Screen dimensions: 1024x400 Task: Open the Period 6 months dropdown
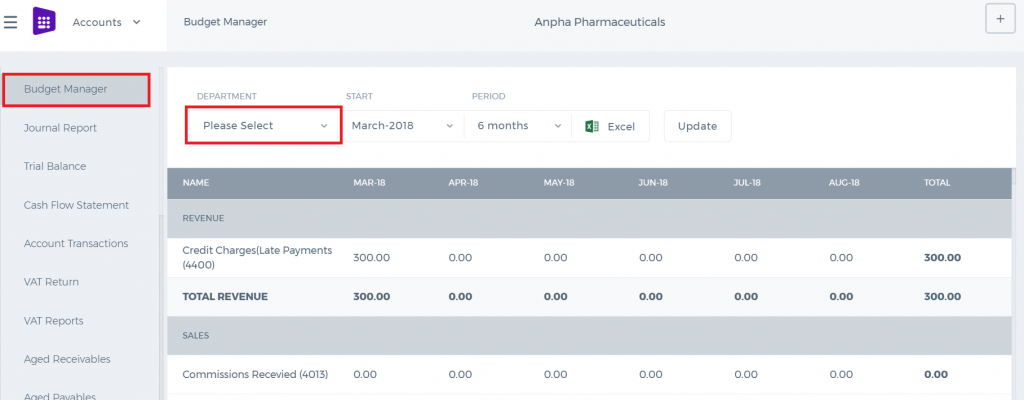coord(519,125)
